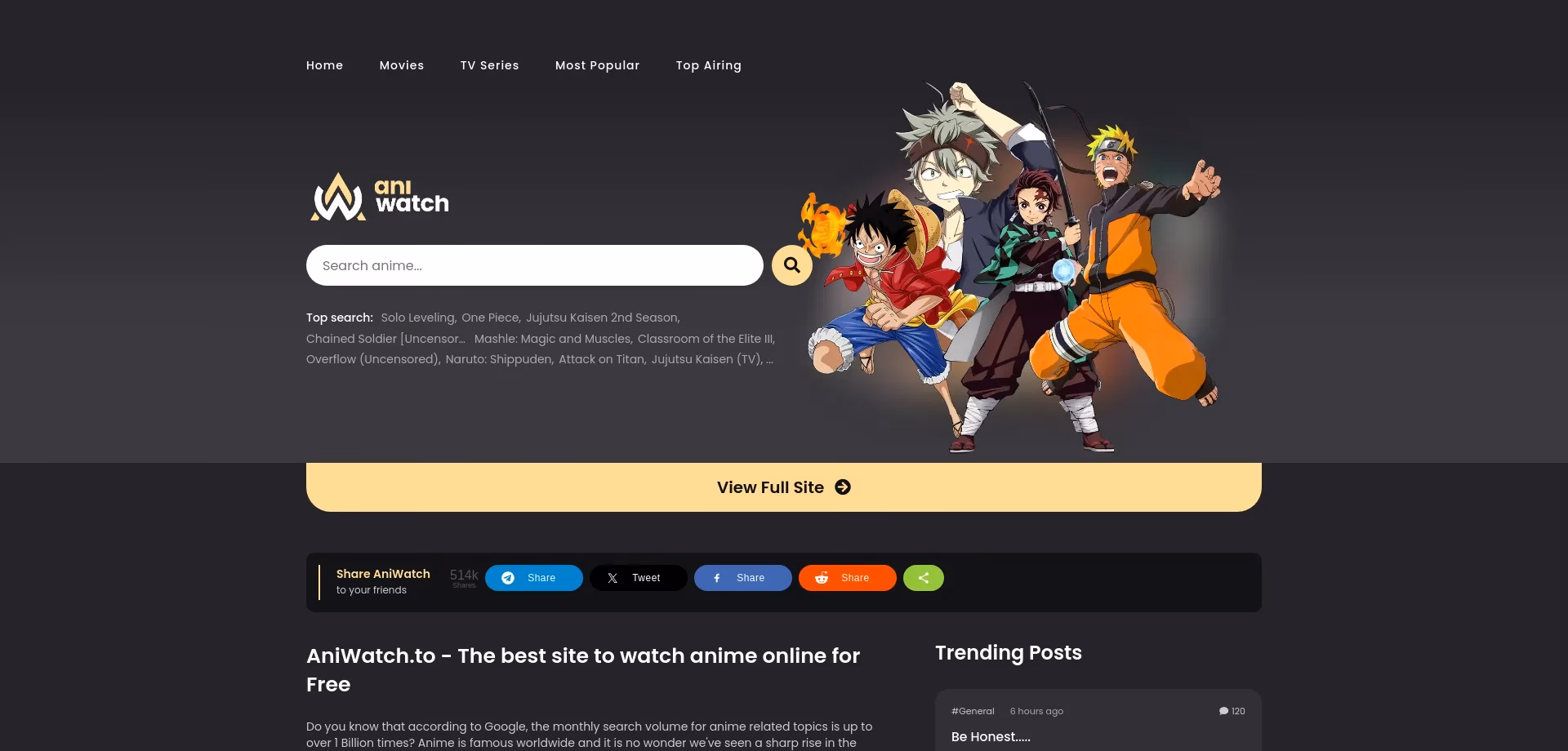Screen dimensions: 1568x751
Task: Share the site via the Facebook icon
Action: pyautogui.click(x=717, y=578)
